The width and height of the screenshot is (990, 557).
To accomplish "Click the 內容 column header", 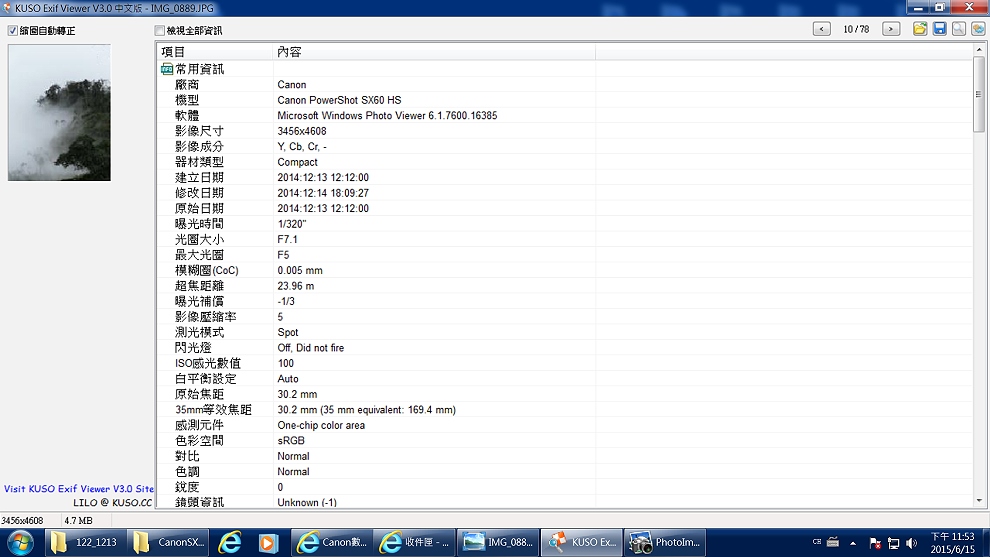I will tap(434, 52).
